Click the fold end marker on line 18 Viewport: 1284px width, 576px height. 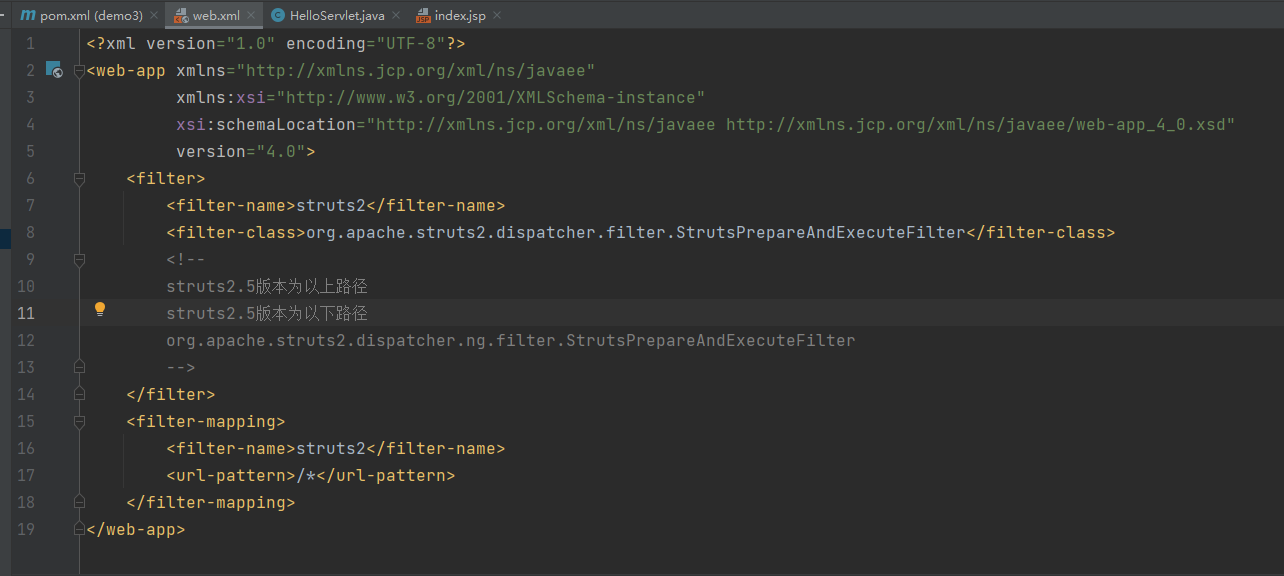79,502
